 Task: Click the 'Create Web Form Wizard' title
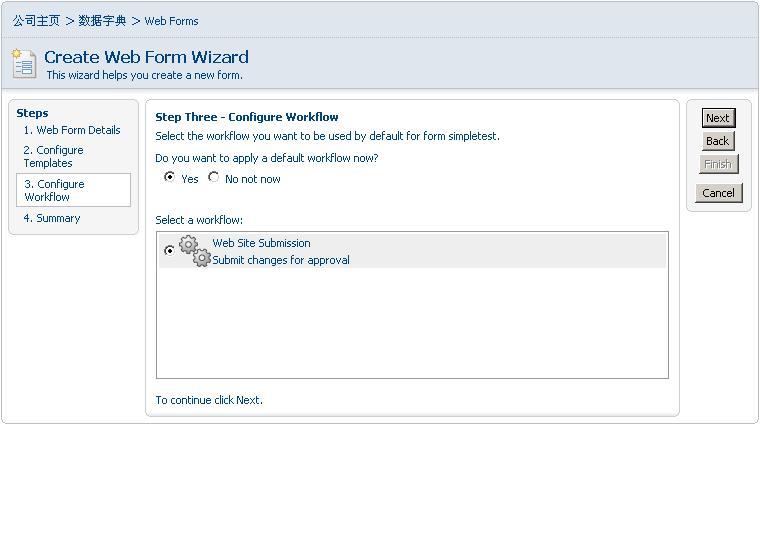click(146, 57)
